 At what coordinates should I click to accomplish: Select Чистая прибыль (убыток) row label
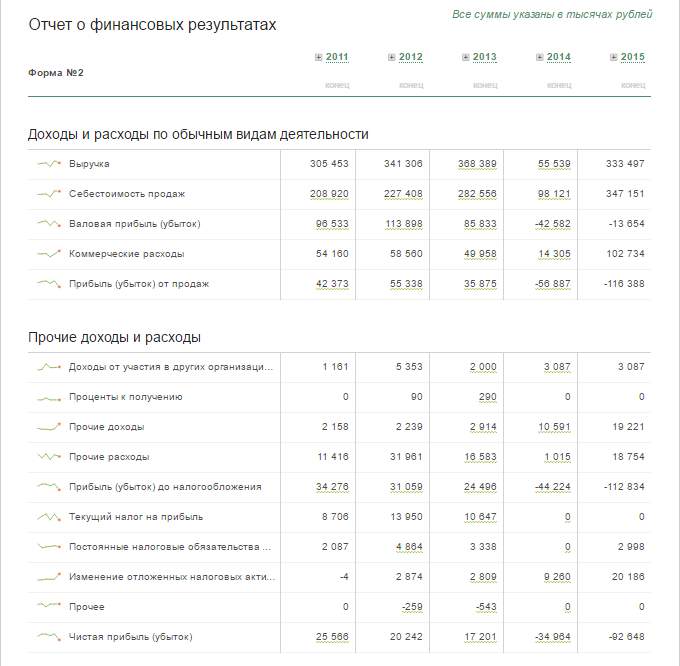click(131, 637)
